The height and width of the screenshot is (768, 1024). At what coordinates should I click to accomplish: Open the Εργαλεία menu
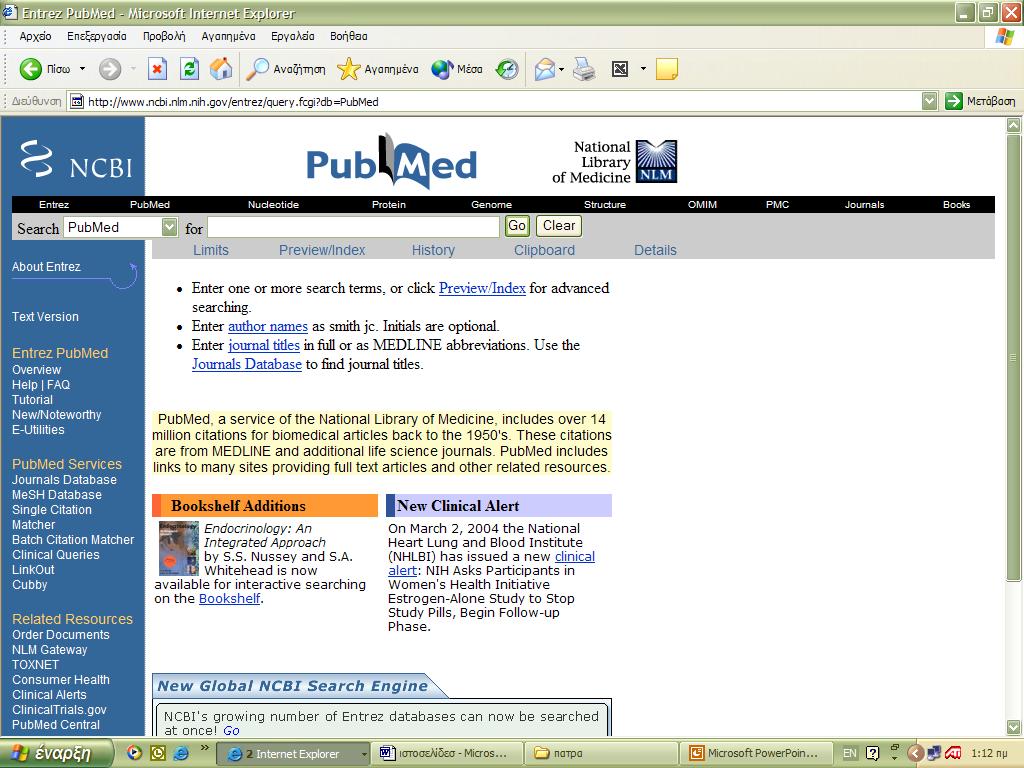click(293, 37)
